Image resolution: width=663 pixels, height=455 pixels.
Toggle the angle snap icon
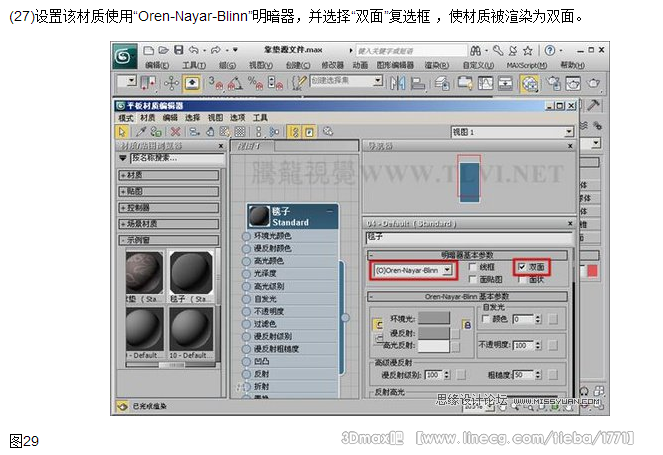(x=235, y=83)
